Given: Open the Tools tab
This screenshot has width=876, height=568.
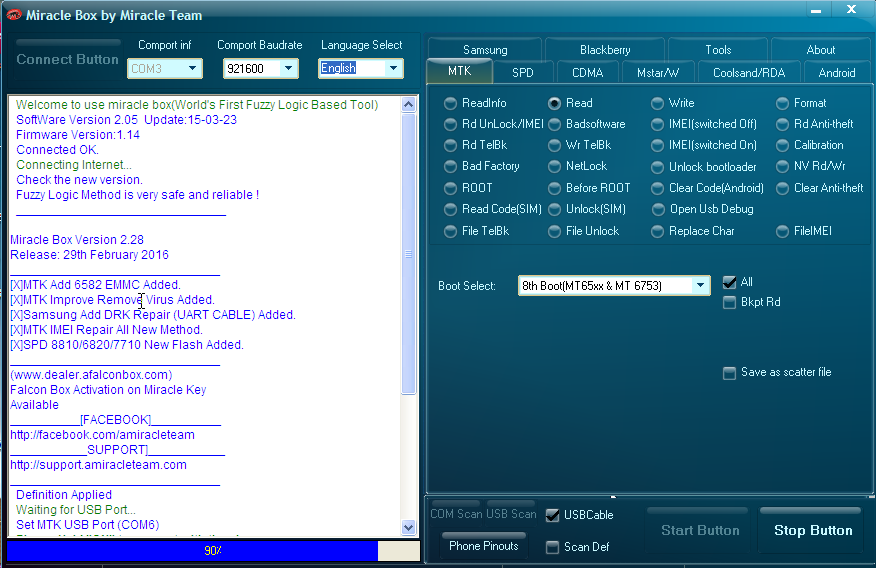Looking at the screenshot, I should (x=718, y=50).
